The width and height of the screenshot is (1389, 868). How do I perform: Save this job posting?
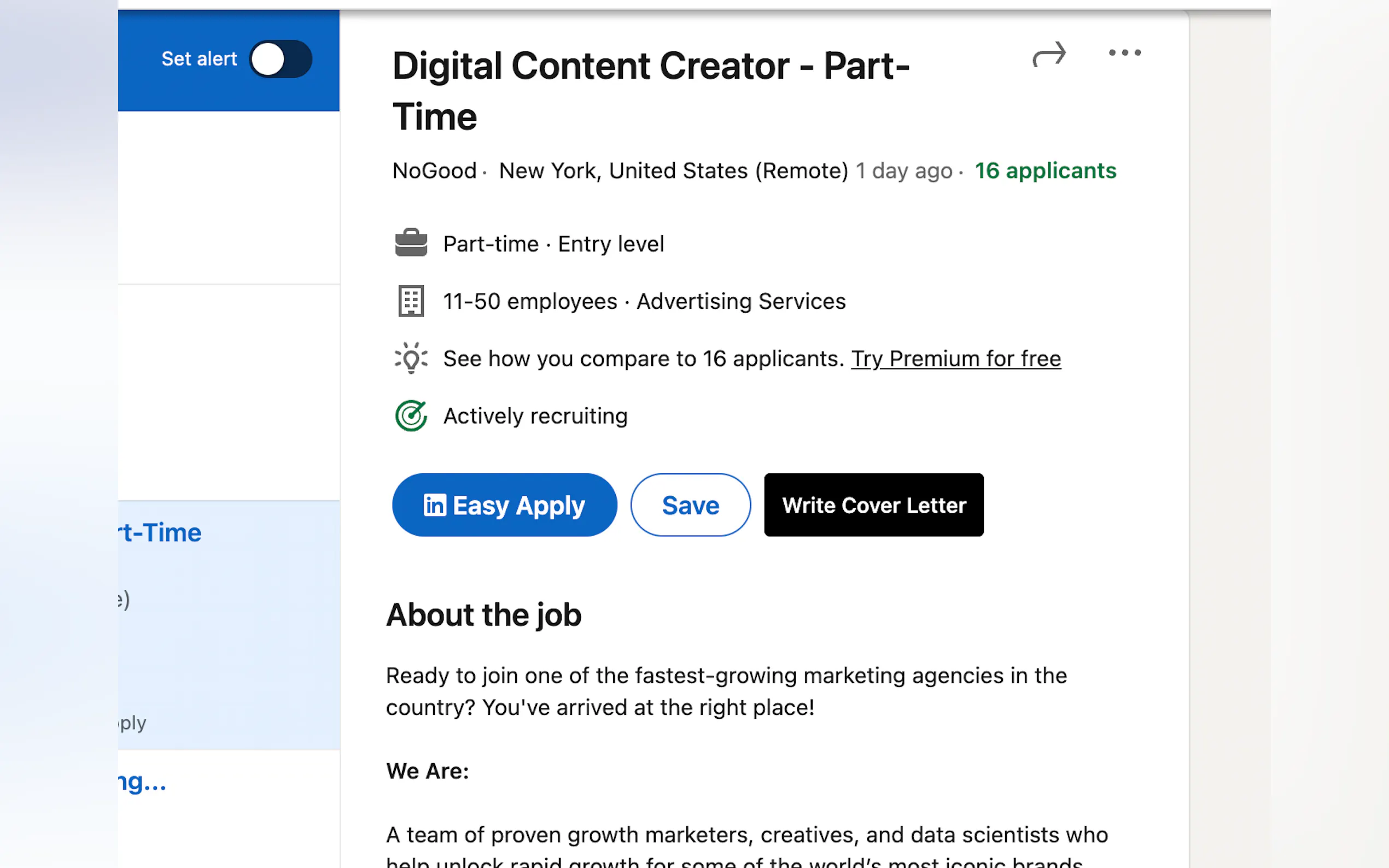click(x=690, y=505)
